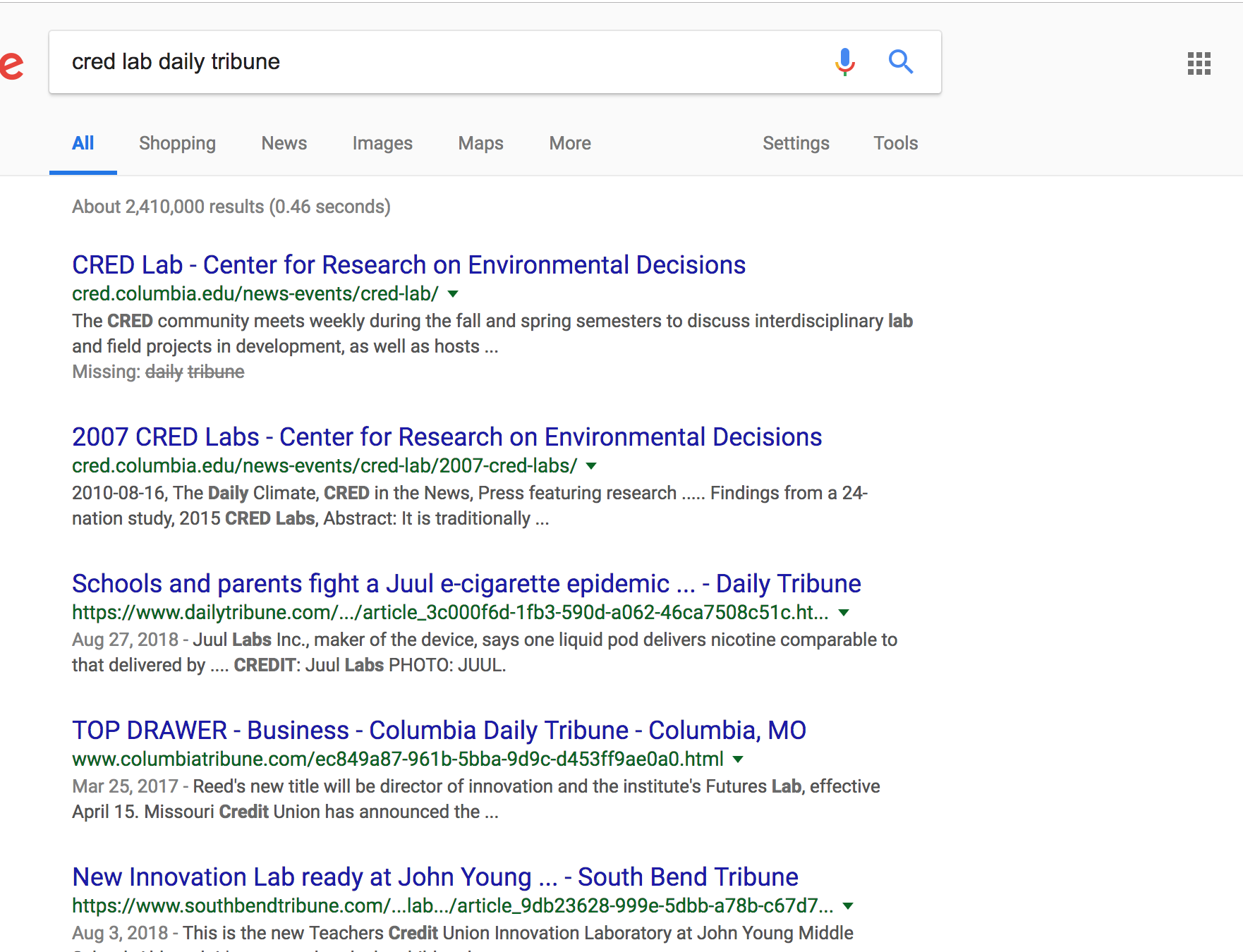
Task: Open the Juul e-cigarette epidemic article
Action: (x=466, y=584)
